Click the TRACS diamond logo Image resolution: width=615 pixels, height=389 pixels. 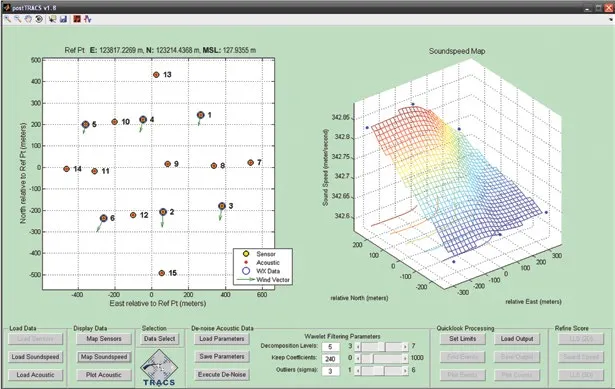159,368
